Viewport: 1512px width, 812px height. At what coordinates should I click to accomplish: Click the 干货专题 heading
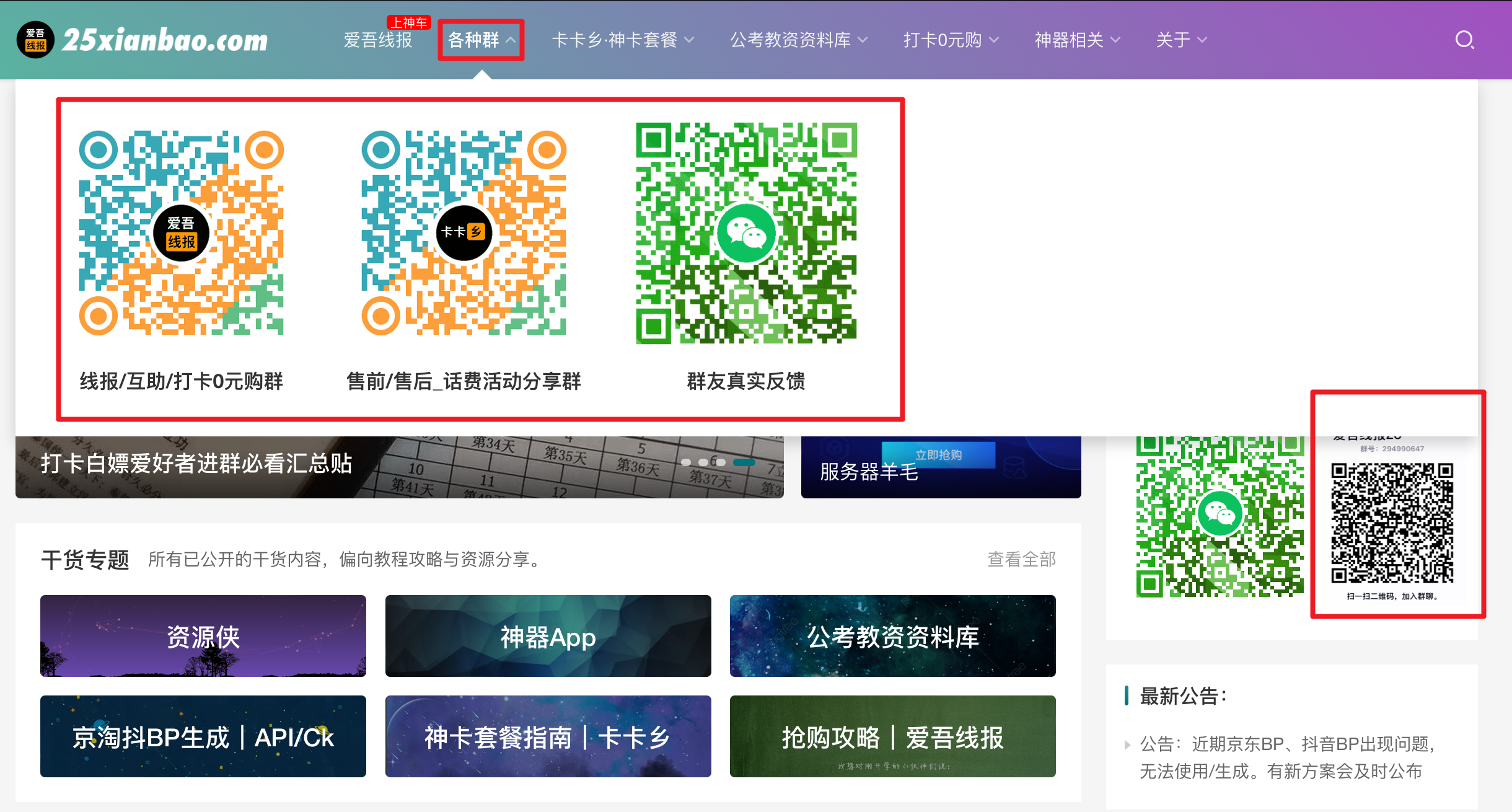coord(86,559)
